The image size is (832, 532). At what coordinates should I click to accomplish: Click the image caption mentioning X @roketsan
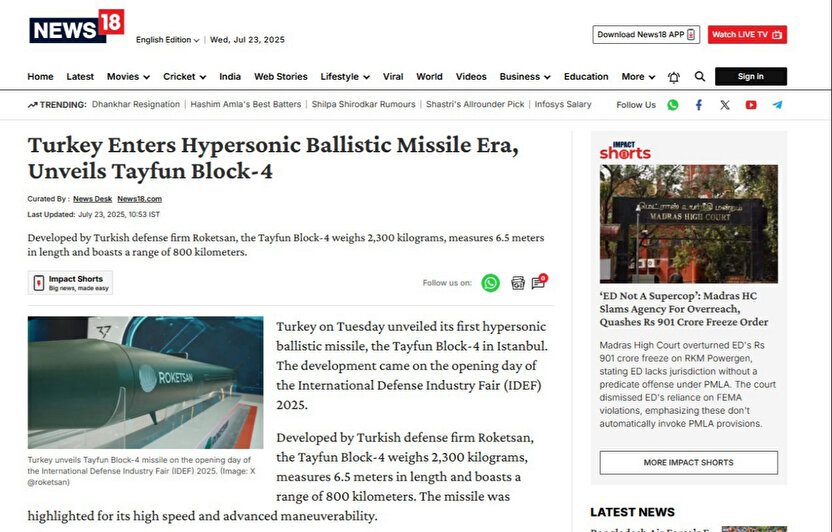[142, 471]
